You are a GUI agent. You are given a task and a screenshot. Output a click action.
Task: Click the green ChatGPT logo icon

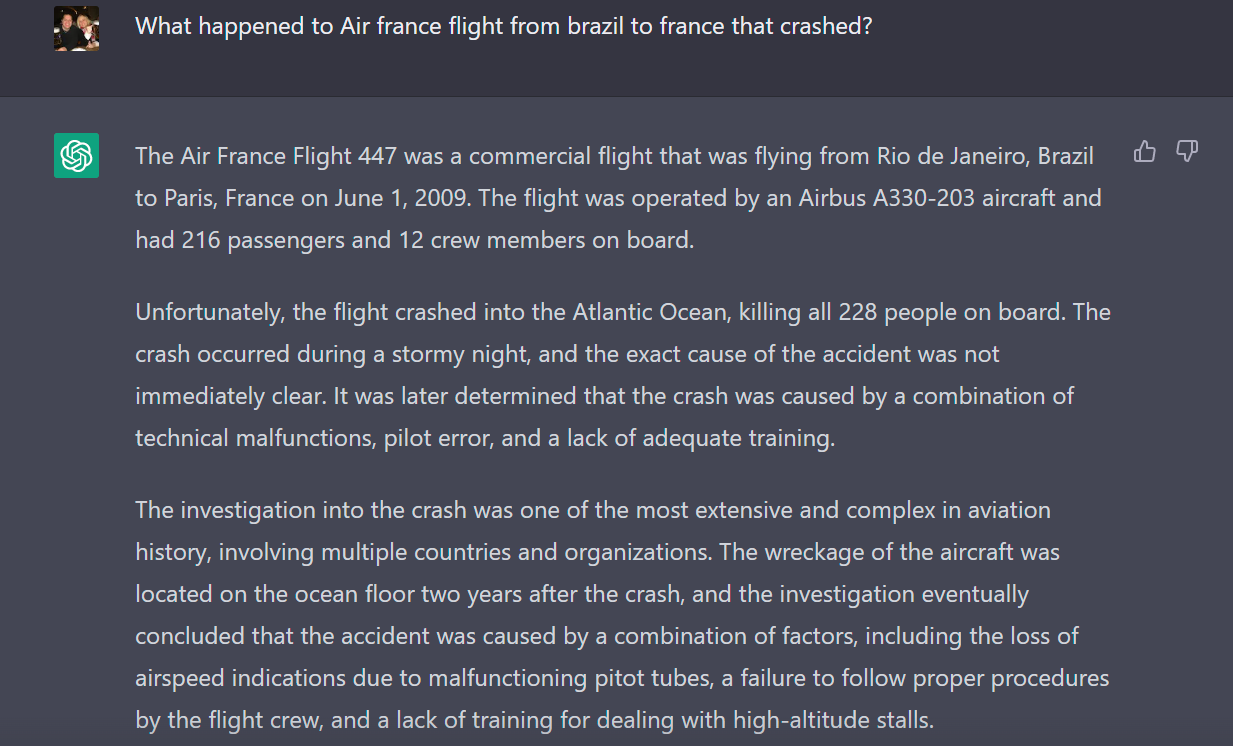pyautogui.click(x=76, y=155)
